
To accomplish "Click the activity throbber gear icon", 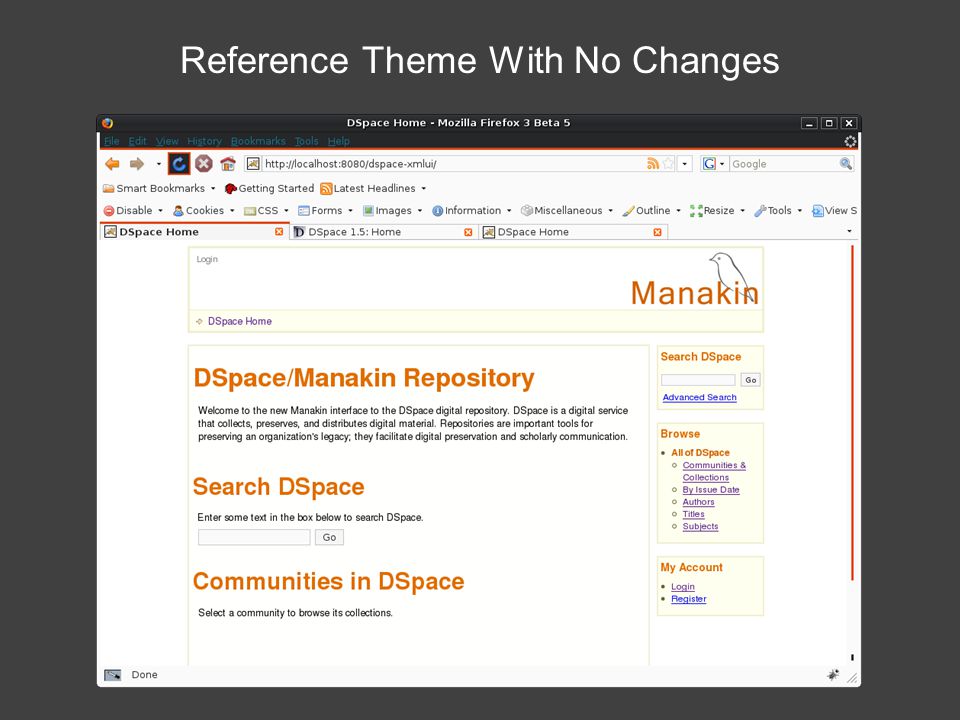I will point(850,141).
